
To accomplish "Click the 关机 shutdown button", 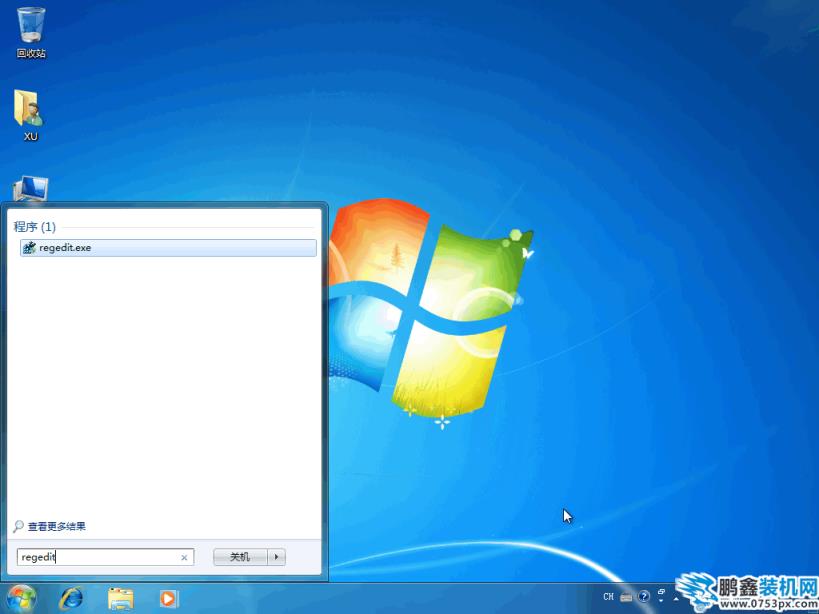I will (x=240, y=557).
